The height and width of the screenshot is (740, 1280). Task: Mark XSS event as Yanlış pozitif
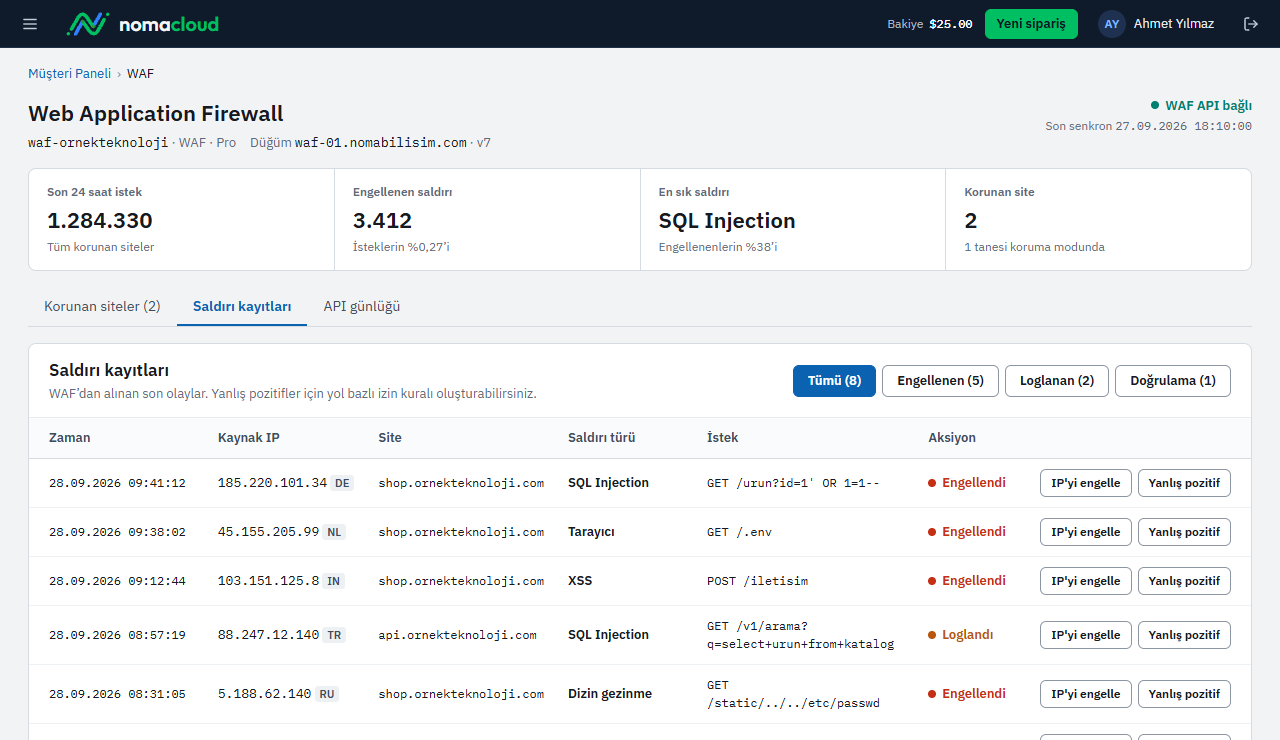tap(1184, 581)
